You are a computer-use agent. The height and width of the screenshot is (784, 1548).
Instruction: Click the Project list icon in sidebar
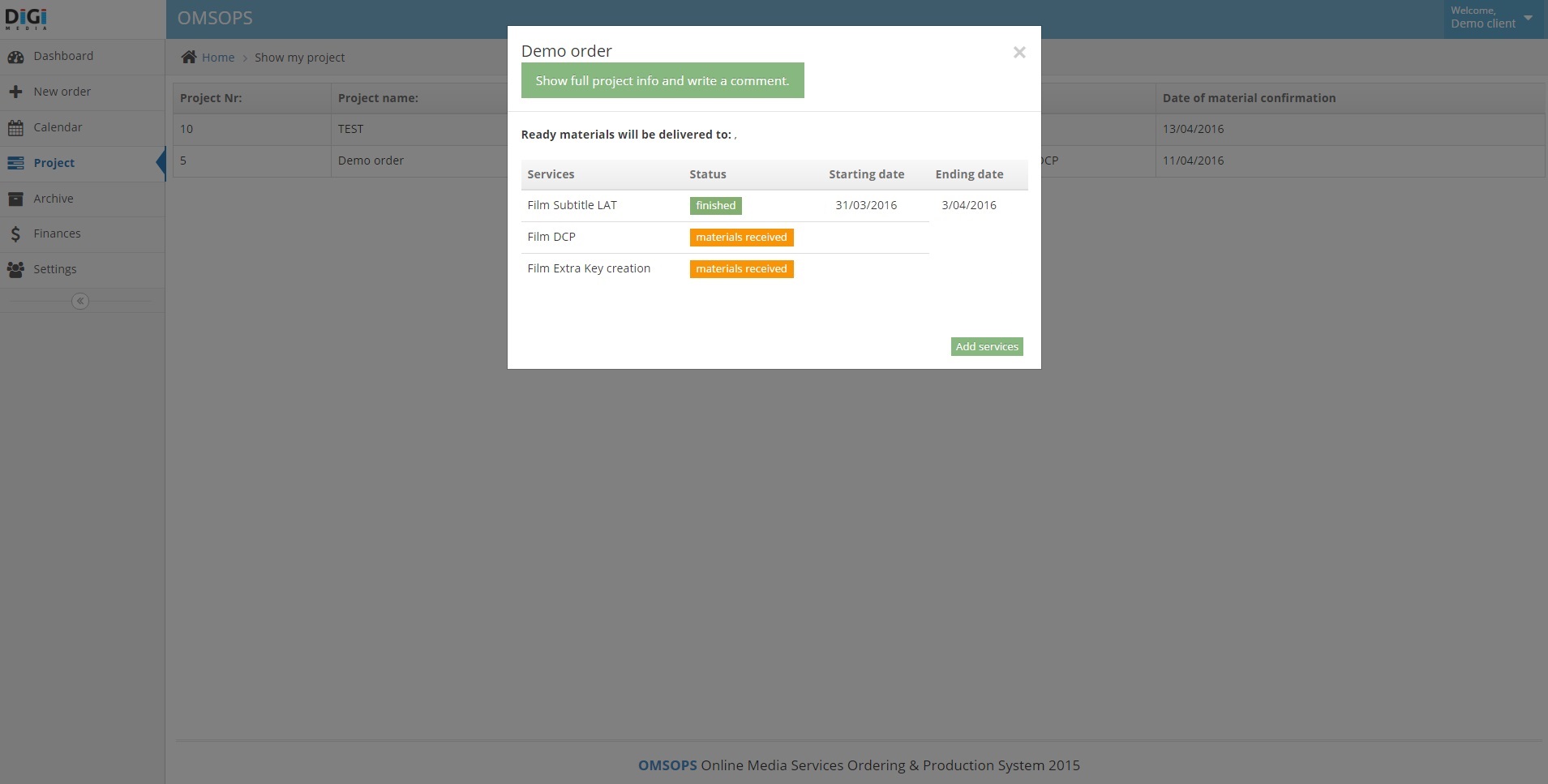(15, 164)
